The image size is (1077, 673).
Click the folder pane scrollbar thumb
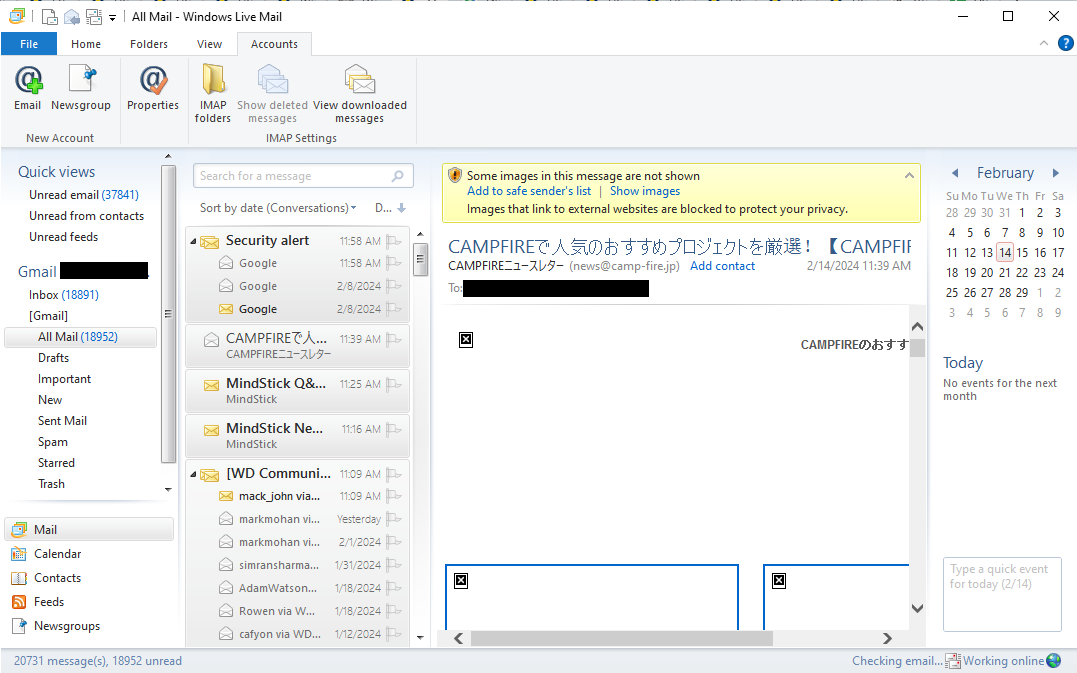coord(168,314)
